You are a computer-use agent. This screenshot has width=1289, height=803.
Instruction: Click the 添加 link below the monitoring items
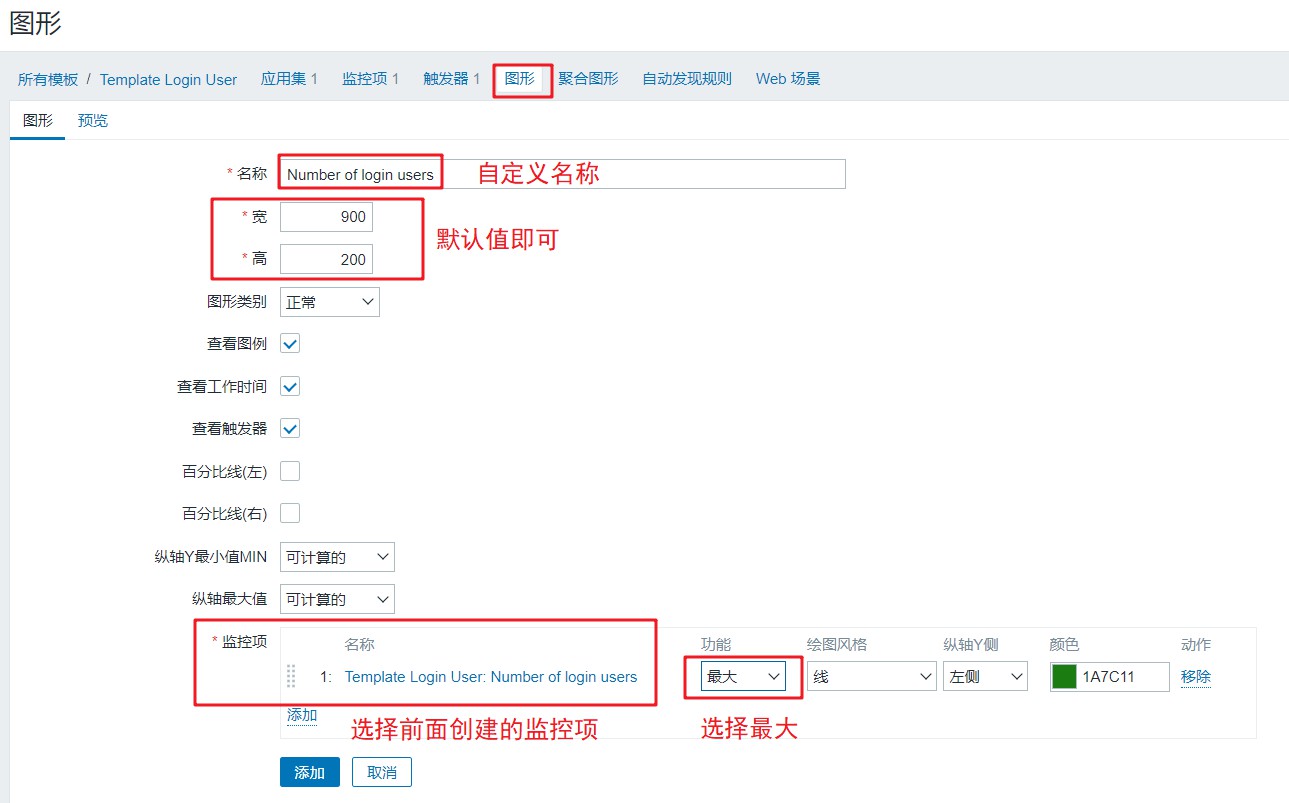(x=302, y=715)
